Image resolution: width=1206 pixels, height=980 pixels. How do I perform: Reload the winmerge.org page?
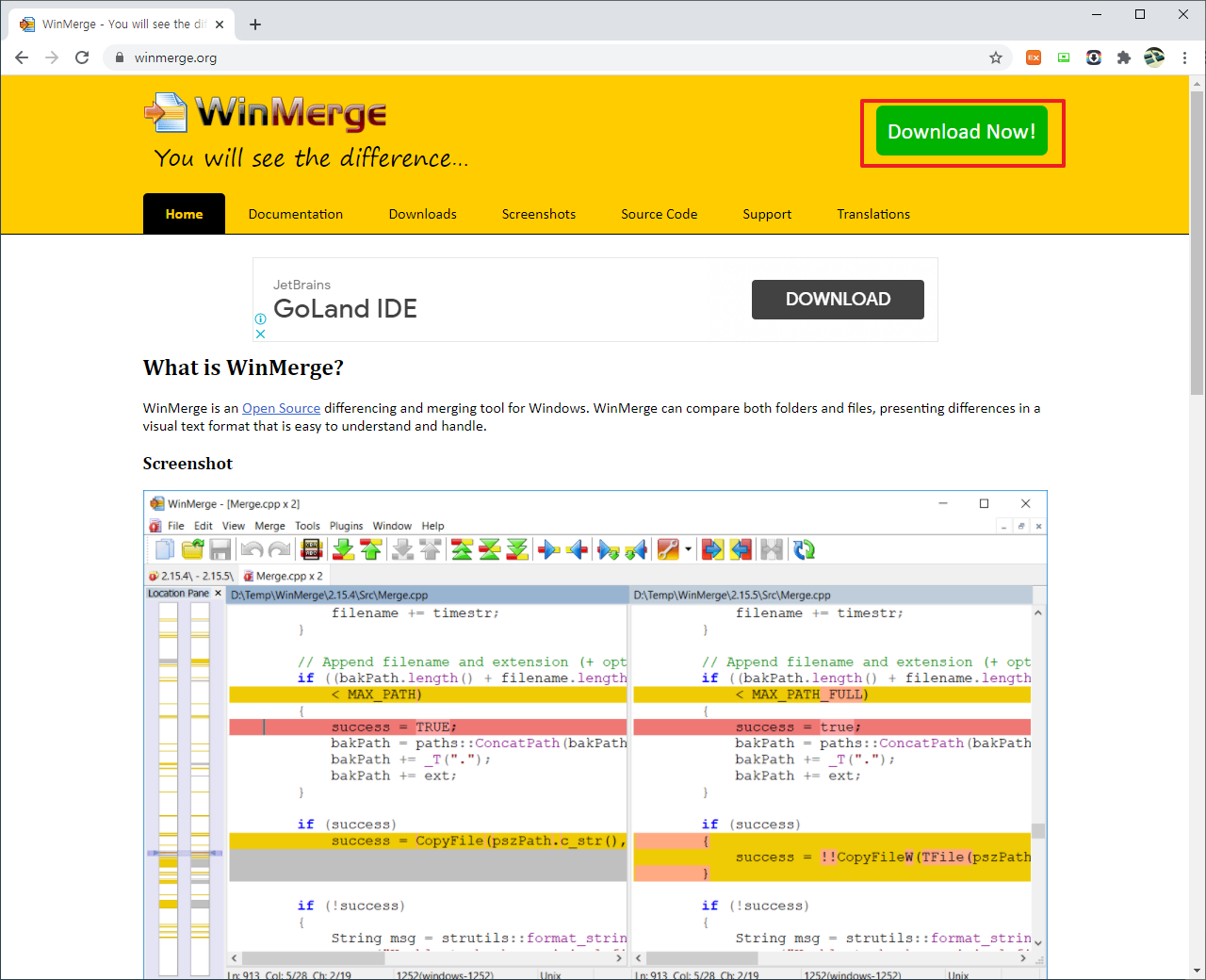coord(82,57)
